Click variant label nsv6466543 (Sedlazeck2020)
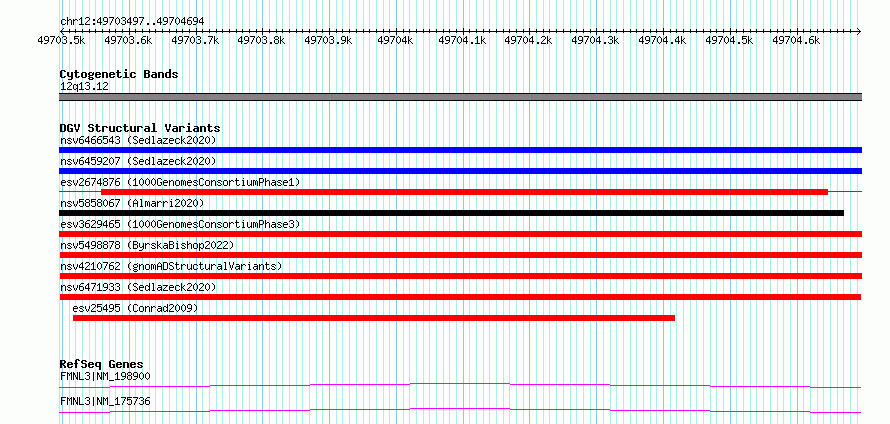This screenshot has height=424, width=890. tap(138, 140)
